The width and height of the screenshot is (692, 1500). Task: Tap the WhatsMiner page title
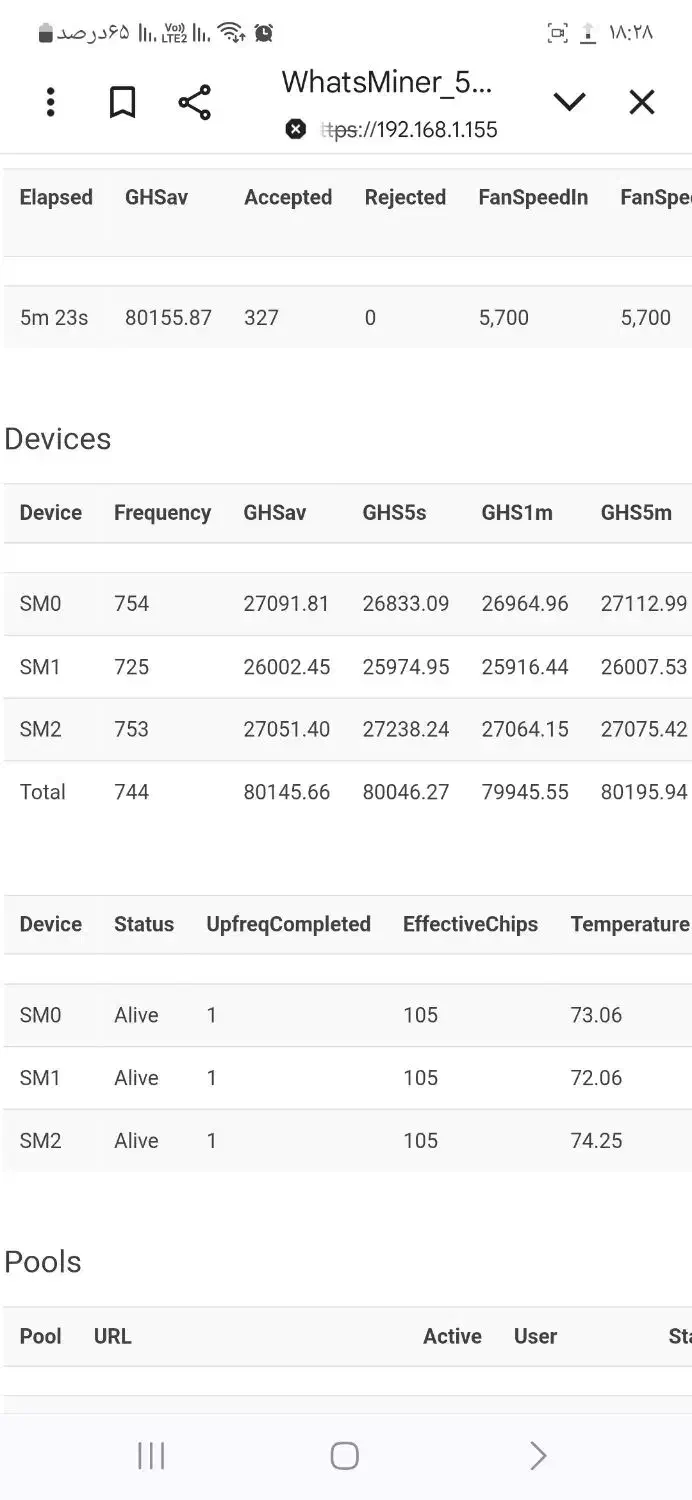(x=386, y=82)
